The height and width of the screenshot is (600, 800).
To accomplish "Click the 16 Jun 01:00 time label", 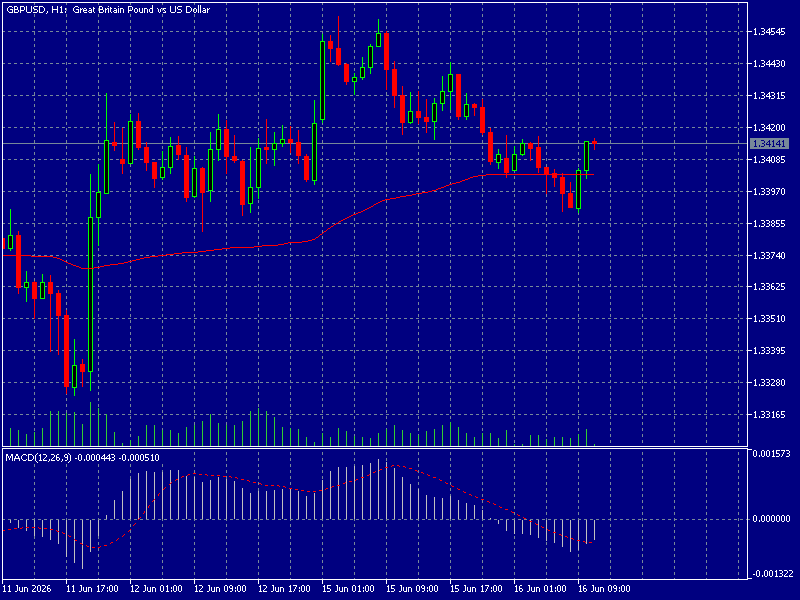I will point(540,589).
